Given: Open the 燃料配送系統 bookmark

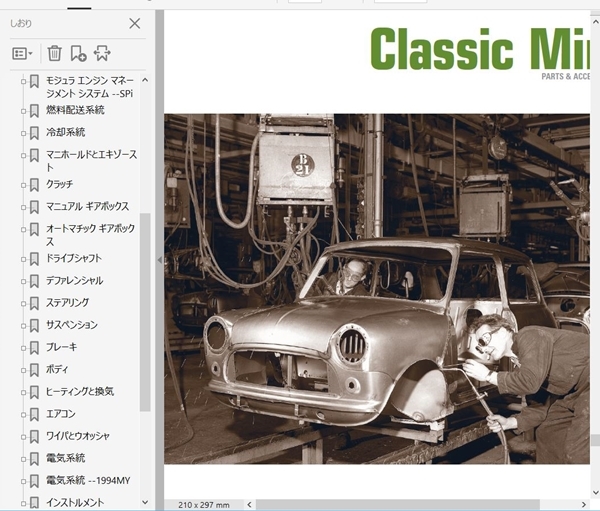Looking at the screenshot, I should (x=75, y=110).
